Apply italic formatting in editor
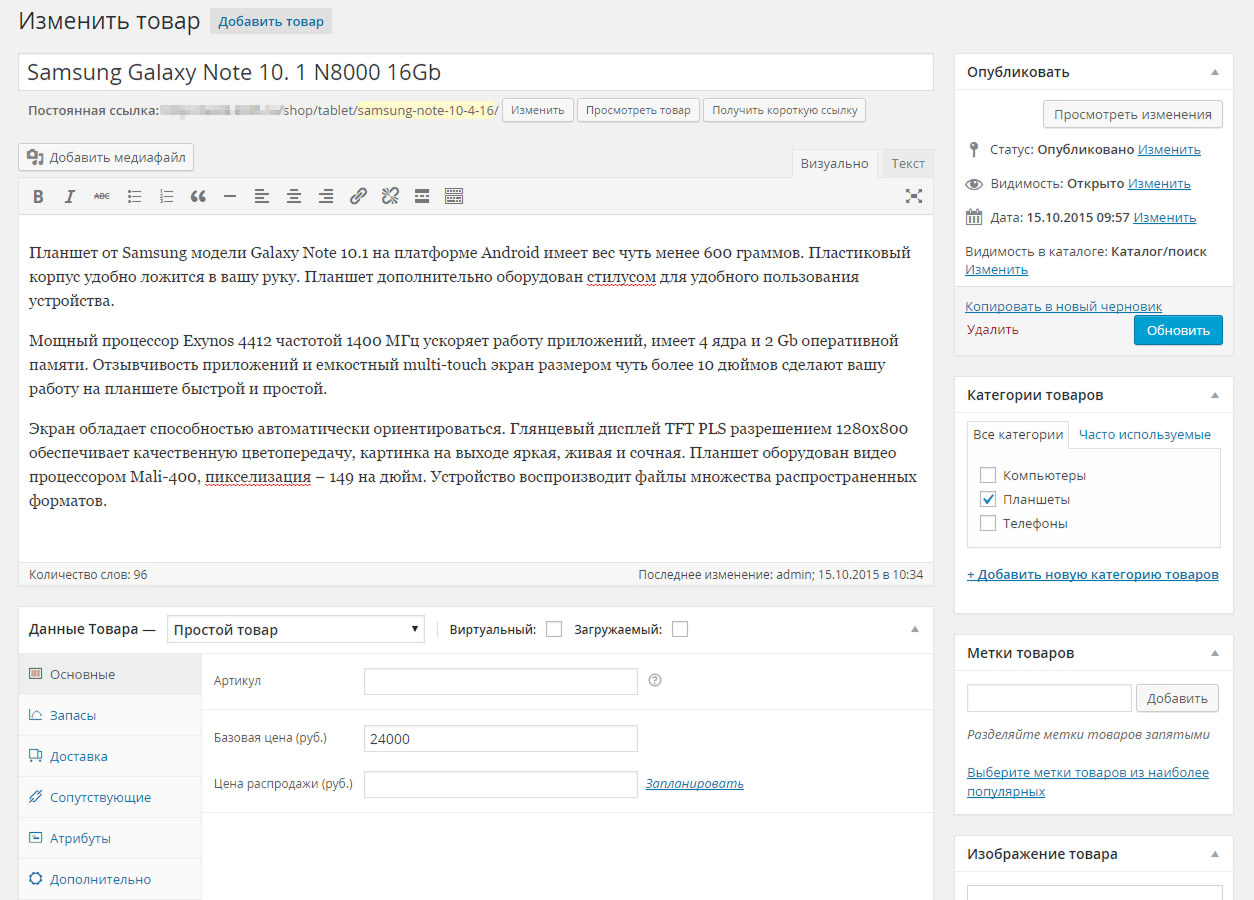Image resolution: width=1254 pixels, height=900 pixels. pyautogui.click(x=70, y=196)
